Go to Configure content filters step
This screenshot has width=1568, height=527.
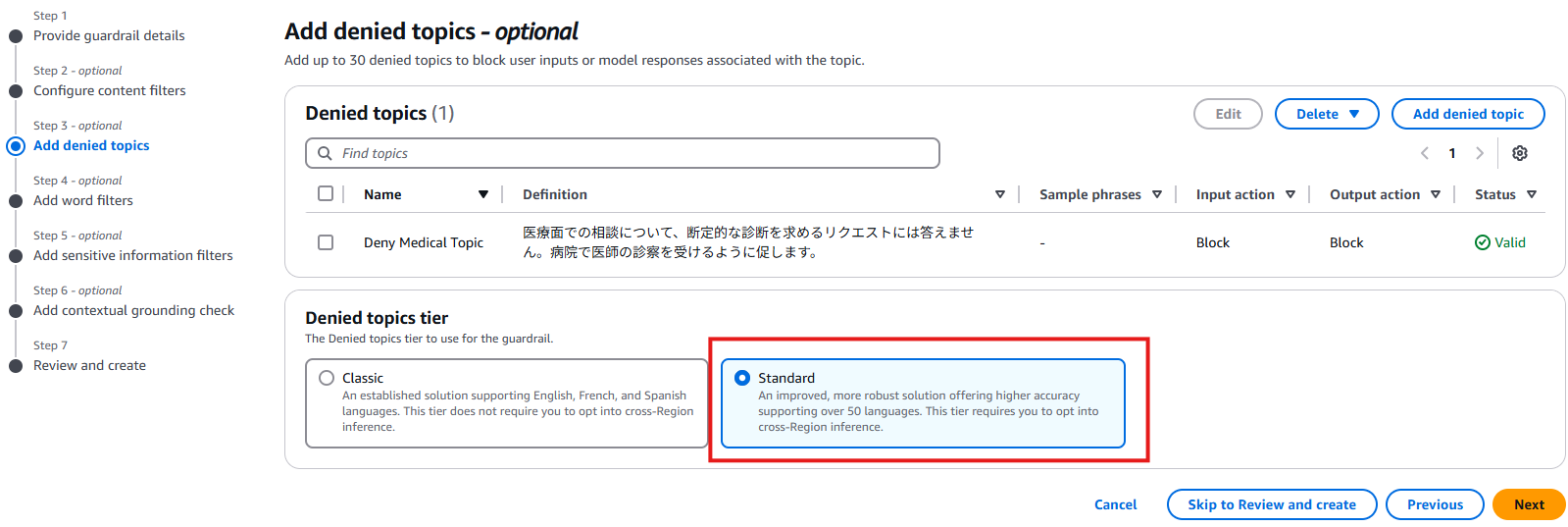pyautogui.click(x=110, y=90)
